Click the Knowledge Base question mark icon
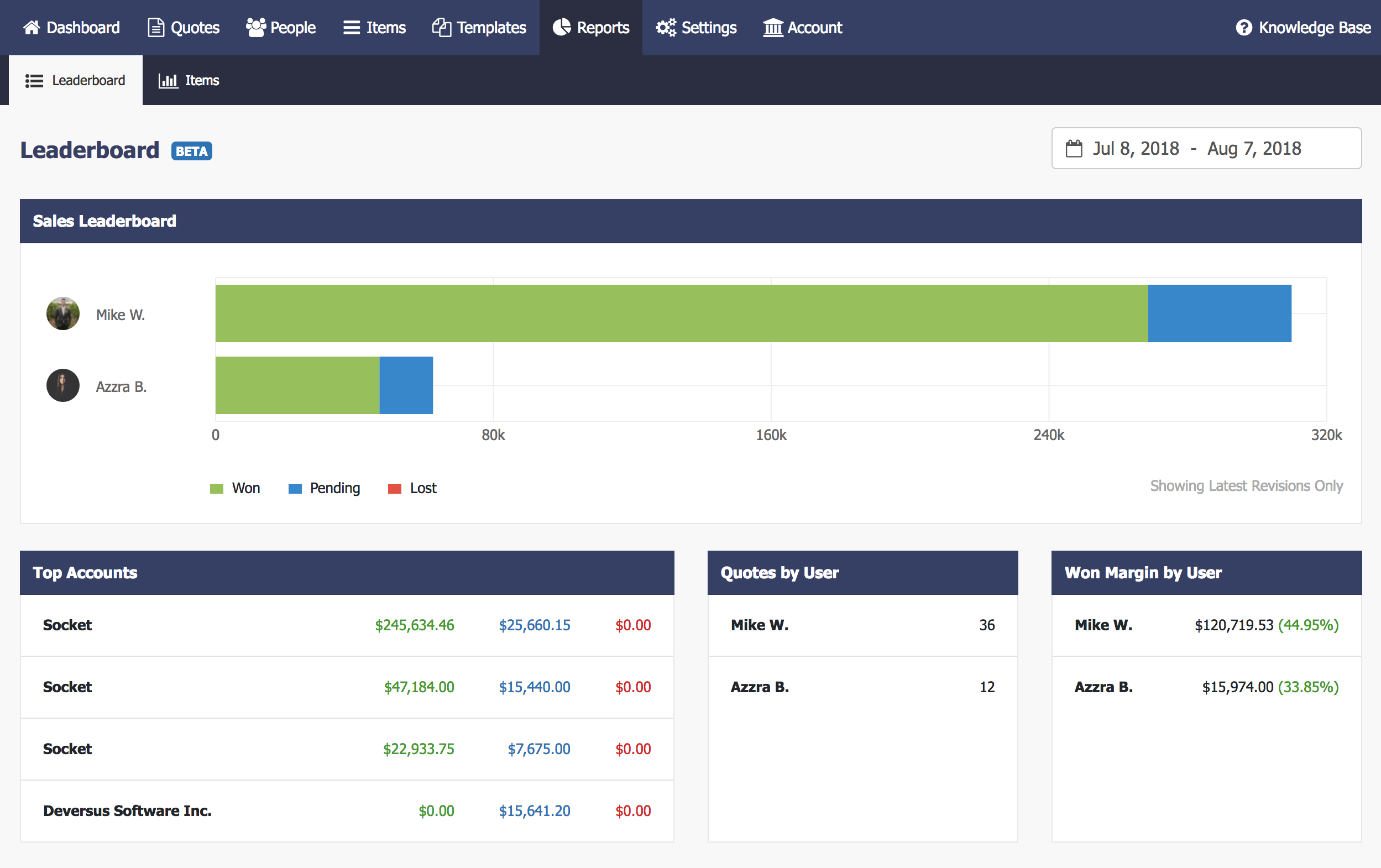Screen dimensions: 1381x868 [x=1243, y=28]
